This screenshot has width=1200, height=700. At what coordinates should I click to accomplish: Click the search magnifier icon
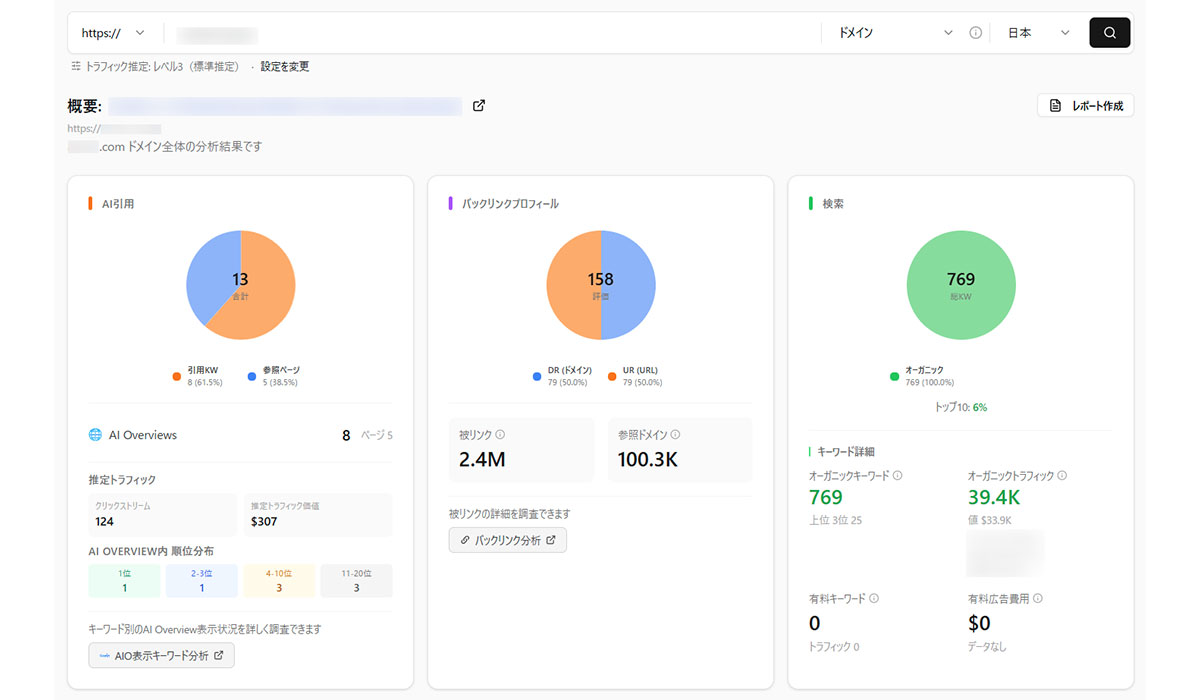tap(1109, 32)
